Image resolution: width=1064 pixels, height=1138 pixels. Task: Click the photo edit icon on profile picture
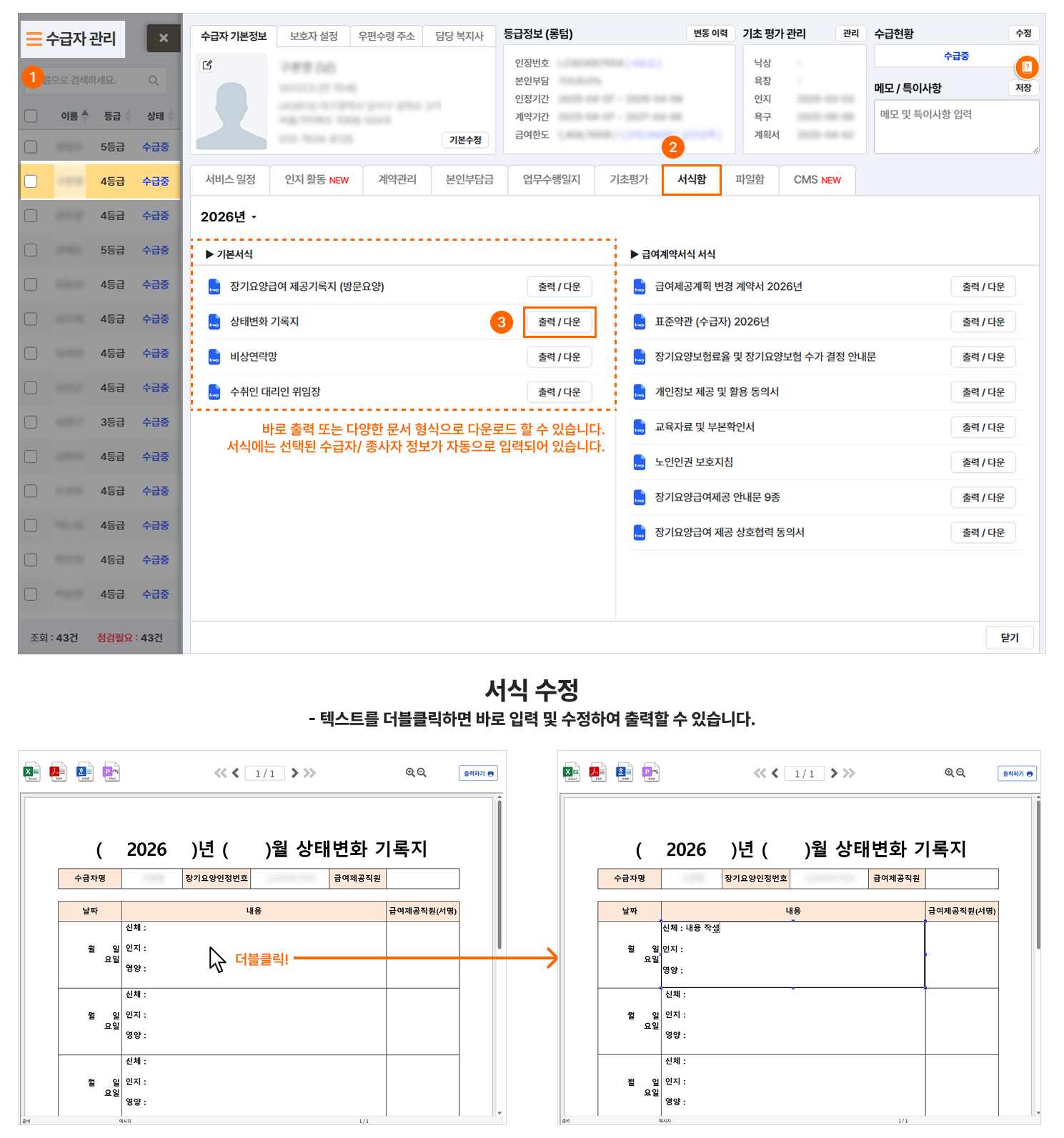(207, 65)
